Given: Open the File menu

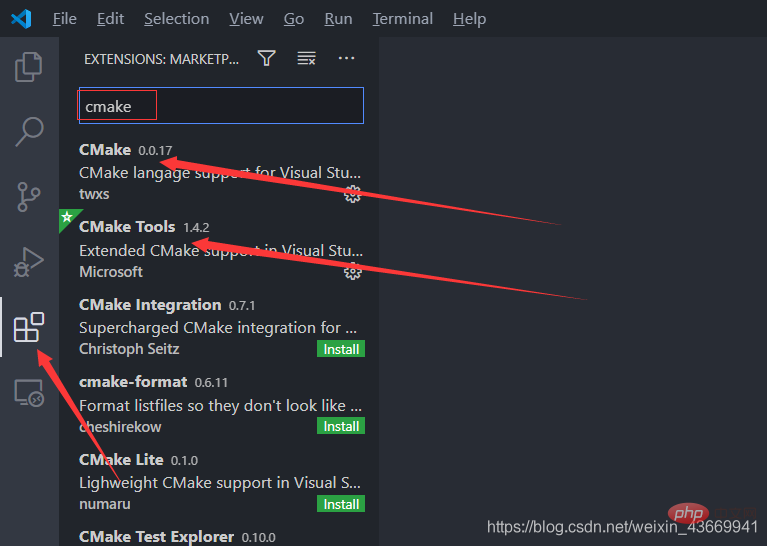Looking at the screenshot, I should (x=64, y=19).
